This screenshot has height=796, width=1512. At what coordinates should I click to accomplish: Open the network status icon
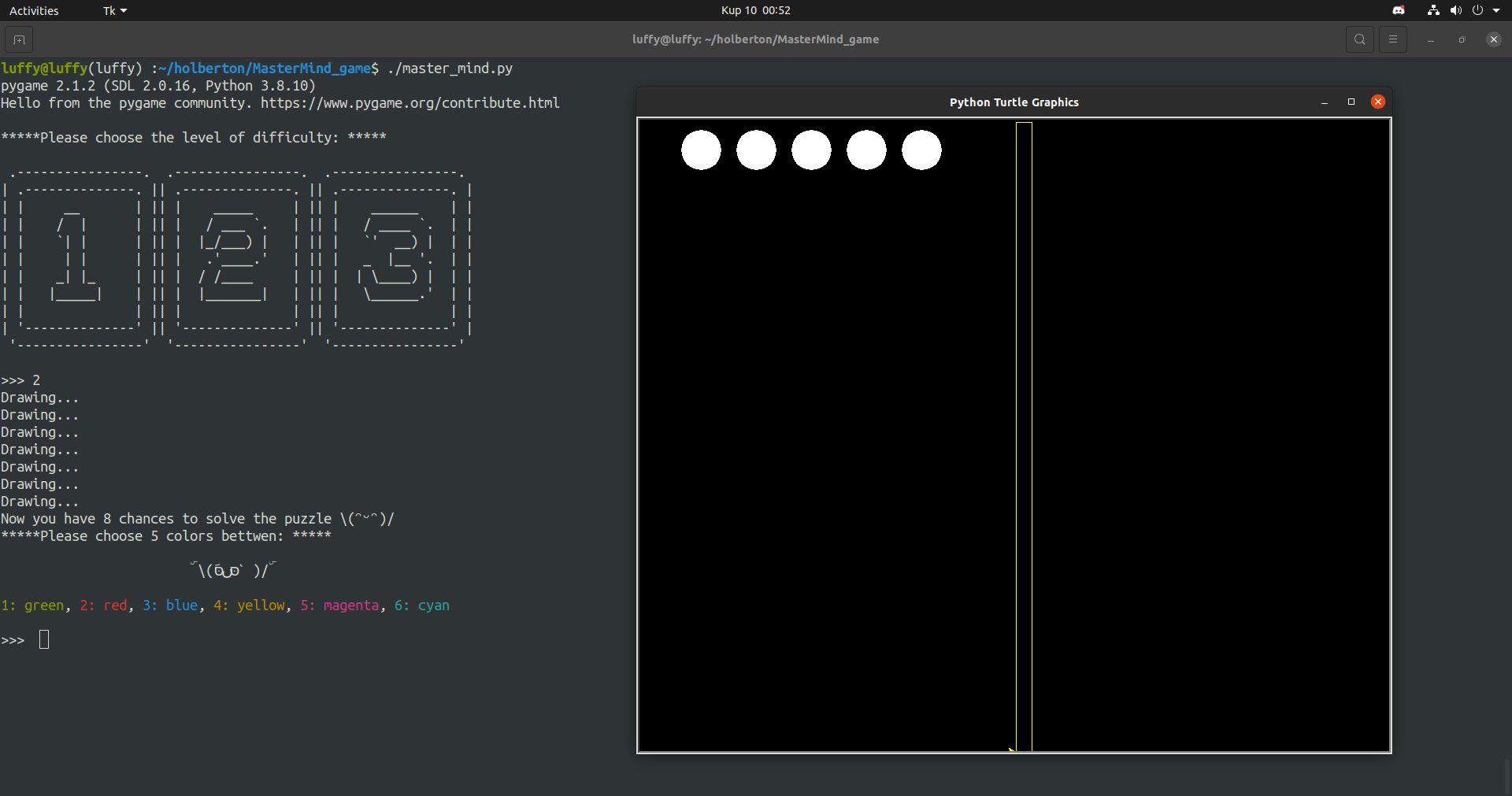[x=1433, y=10]
